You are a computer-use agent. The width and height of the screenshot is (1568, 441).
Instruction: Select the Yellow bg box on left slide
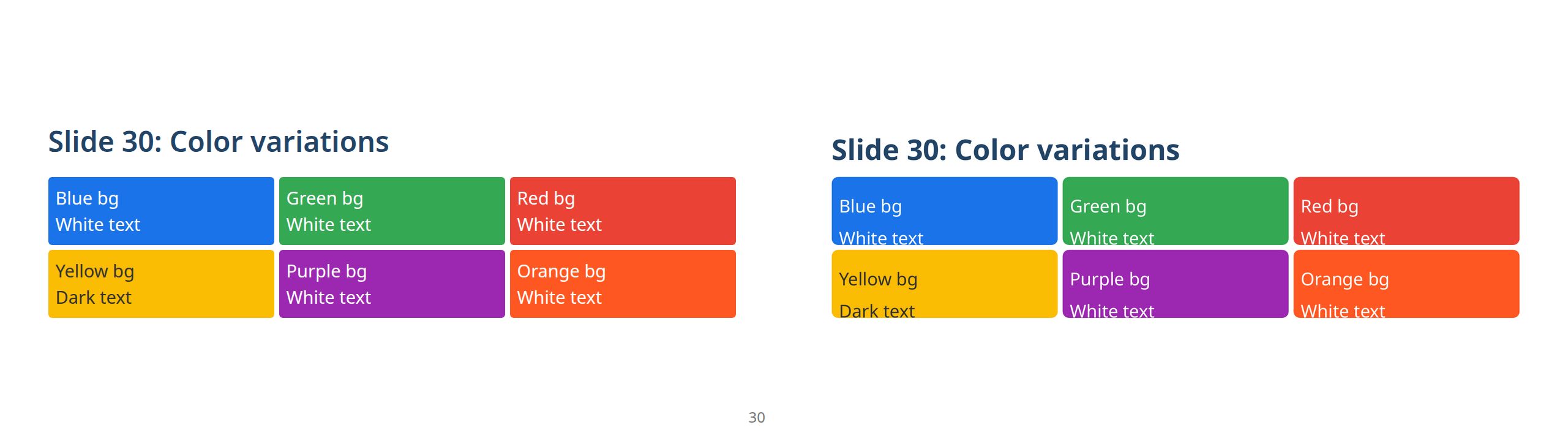(x=161, y=284)
